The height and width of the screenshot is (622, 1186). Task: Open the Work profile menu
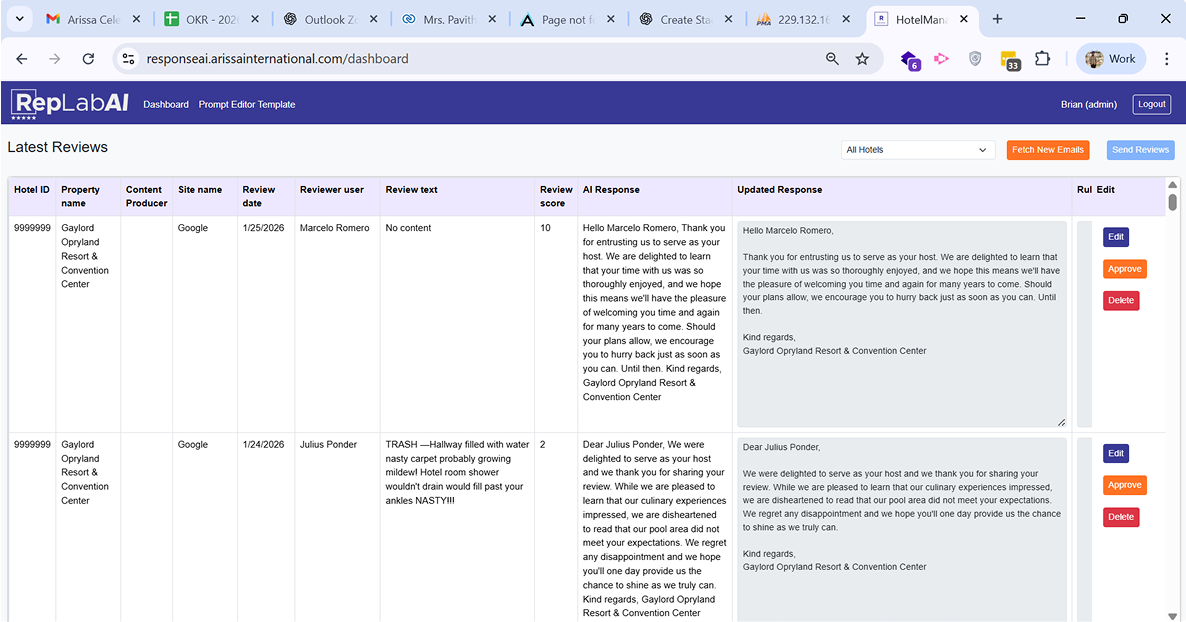point(1110,59)
